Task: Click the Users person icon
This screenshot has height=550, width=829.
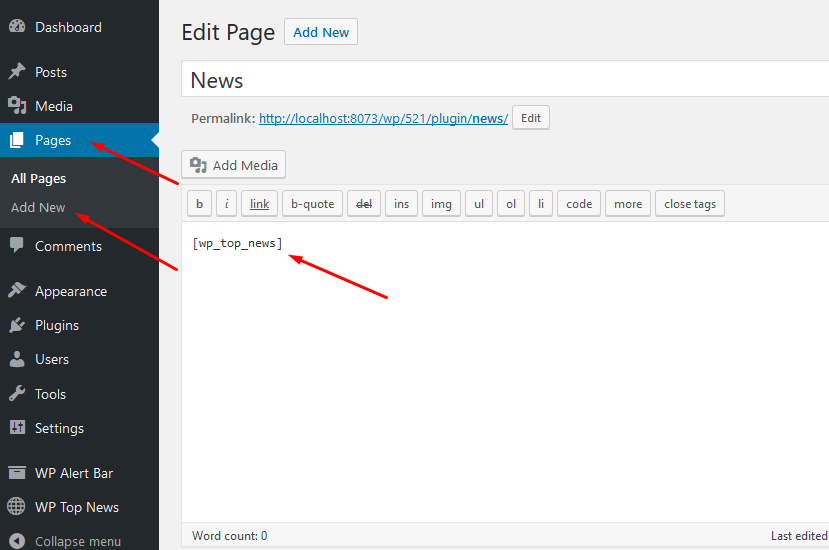Action: (x=17, y=359)
